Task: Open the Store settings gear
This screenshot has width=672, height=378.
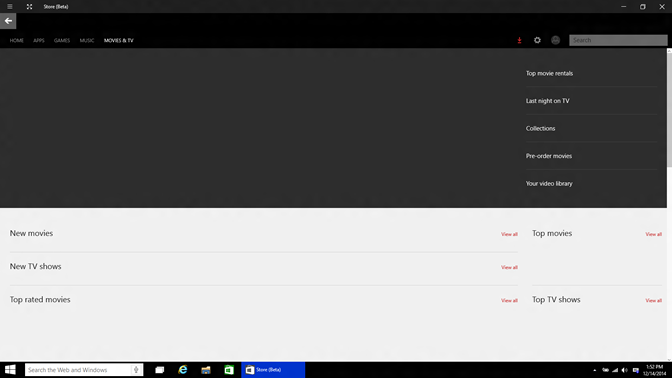Action: click(537, 40)
